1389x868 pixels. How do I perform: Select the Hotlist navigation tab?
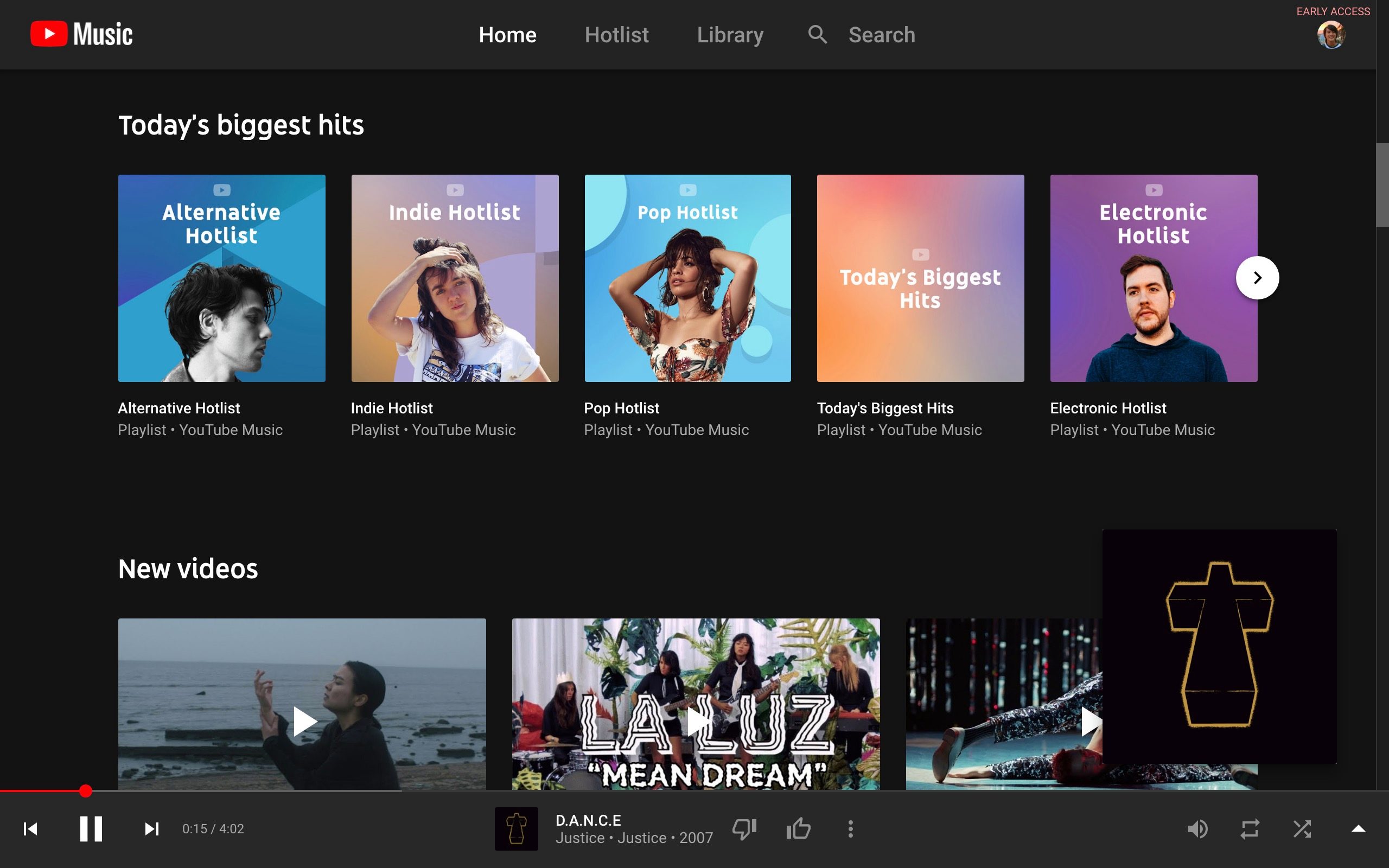[x=617, y=35]
